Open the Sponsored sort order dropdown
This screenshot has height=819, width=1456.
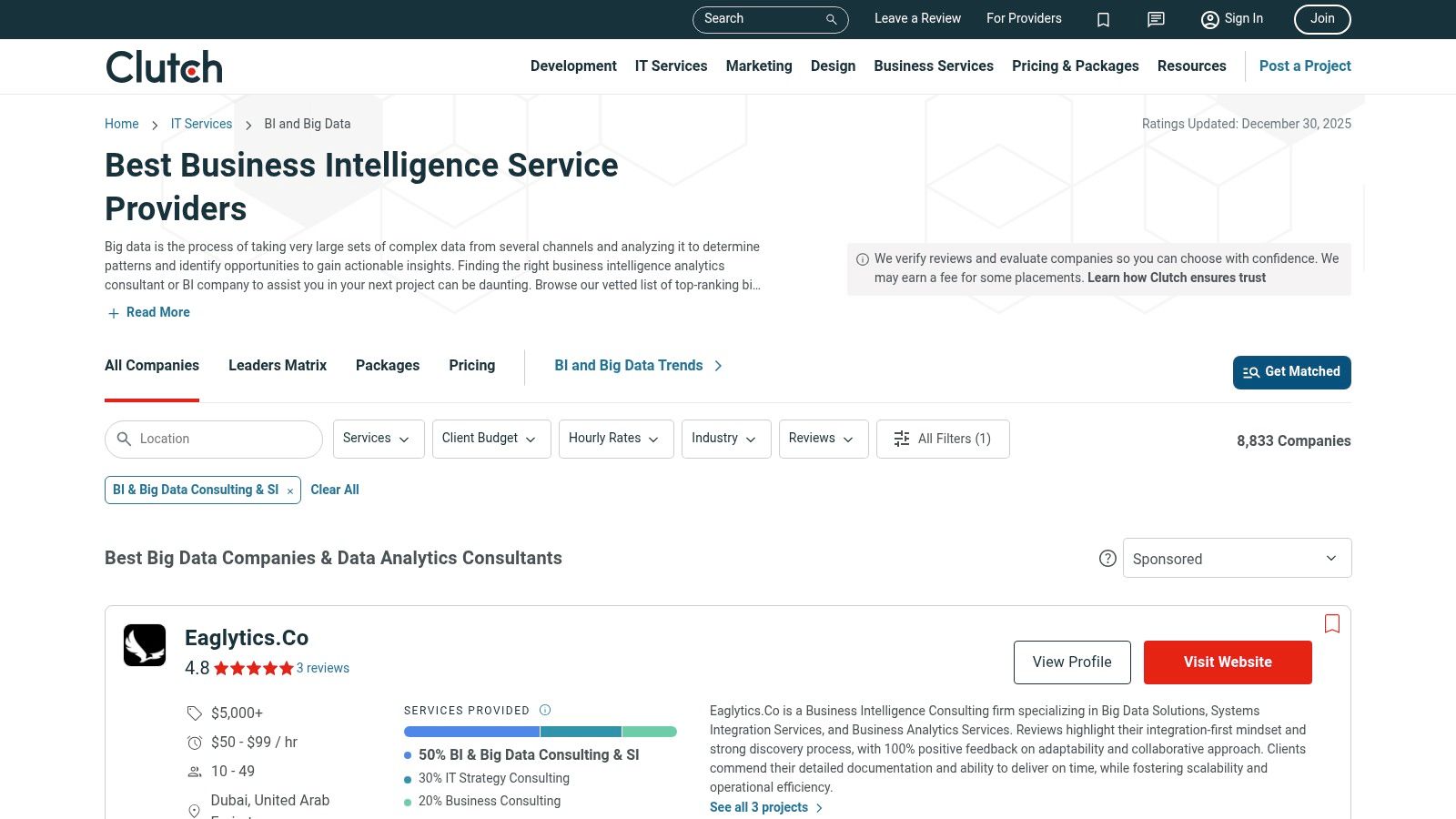coord(1237,558)
